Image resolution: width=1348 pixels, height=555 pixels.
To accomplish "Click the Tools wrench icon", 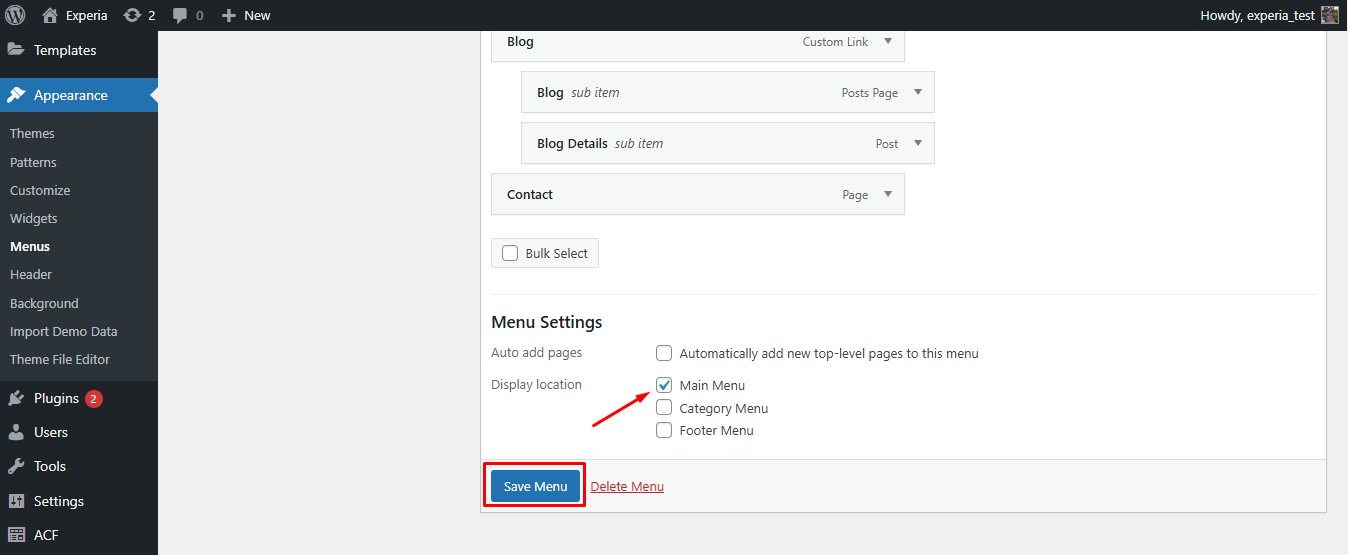I will pos(16,466).
